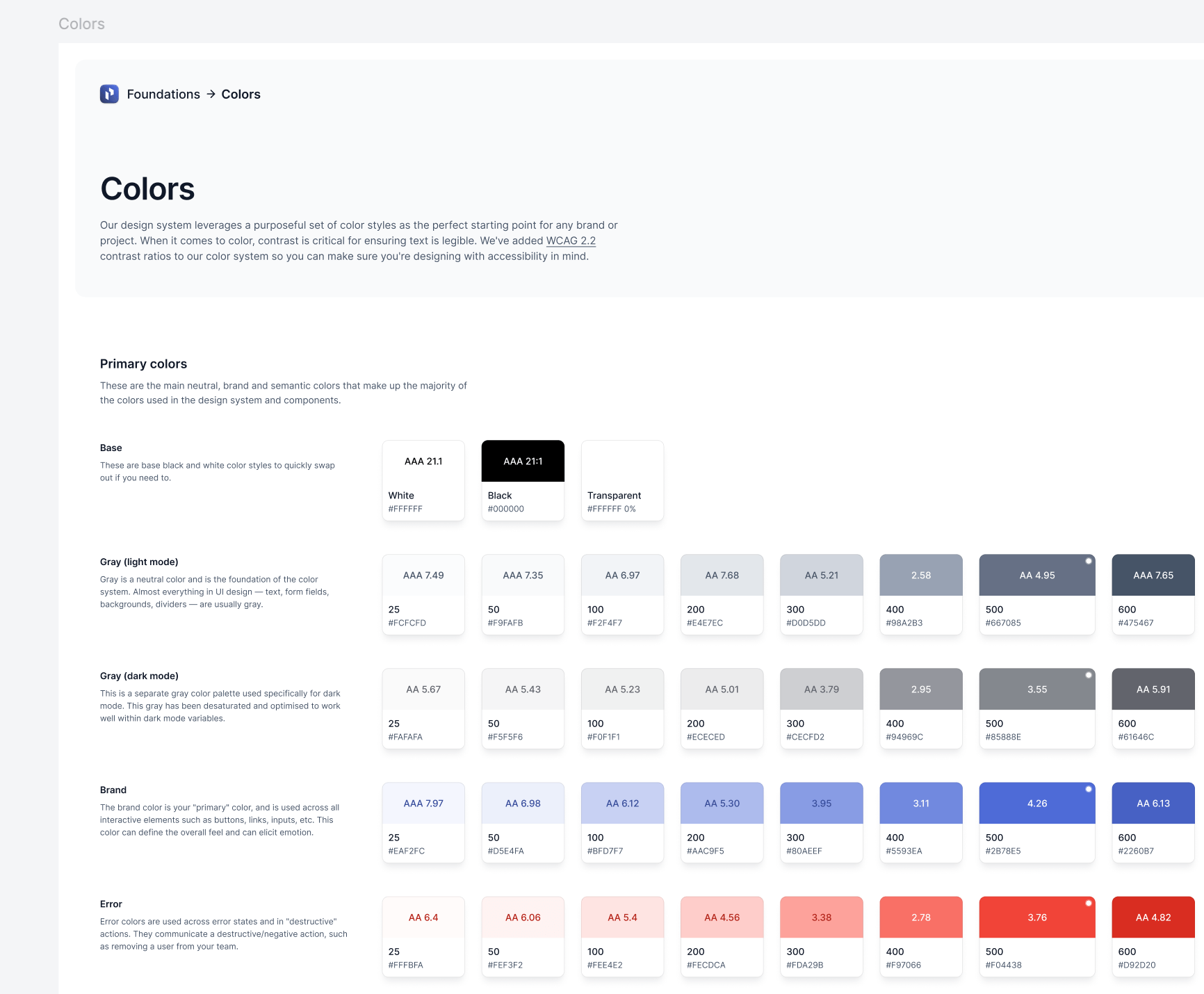The image size is (1204, 994).
Task: Click white dot on gray light 500 swatch
Action: (1089, 561)
